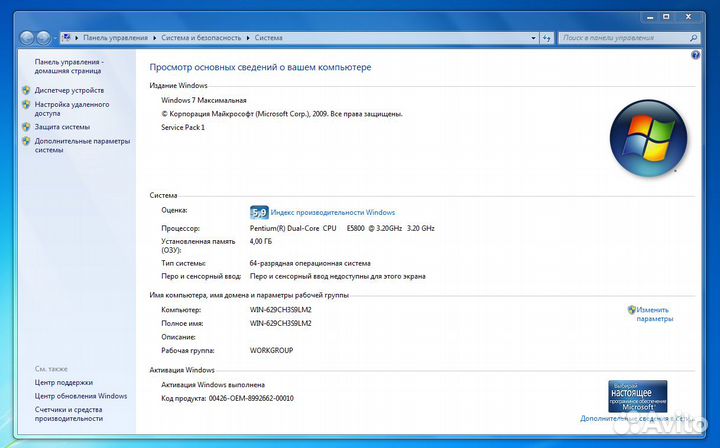The image size is (720, 448).
Task: Click shield icon next to Настройка удаленного доступа
Action: (x=26, y=105)
